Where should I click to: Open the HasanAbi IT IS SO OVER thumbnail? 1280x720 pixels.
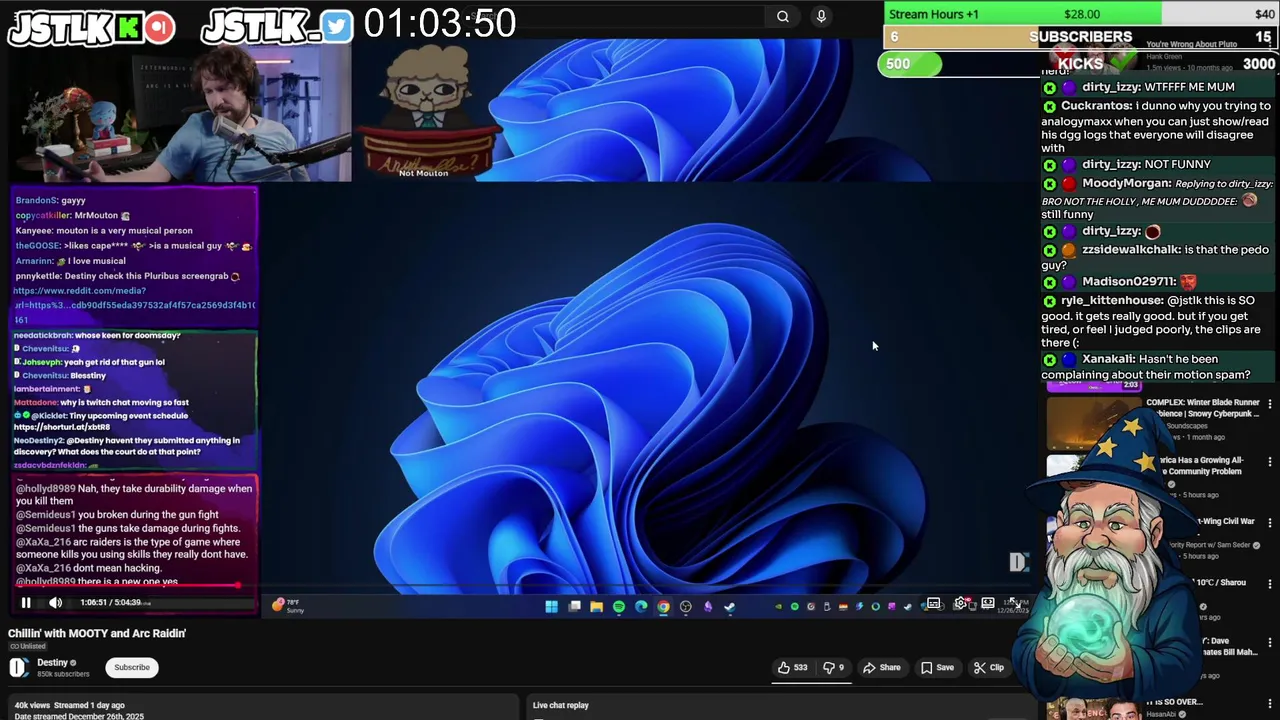[1093, 708]
